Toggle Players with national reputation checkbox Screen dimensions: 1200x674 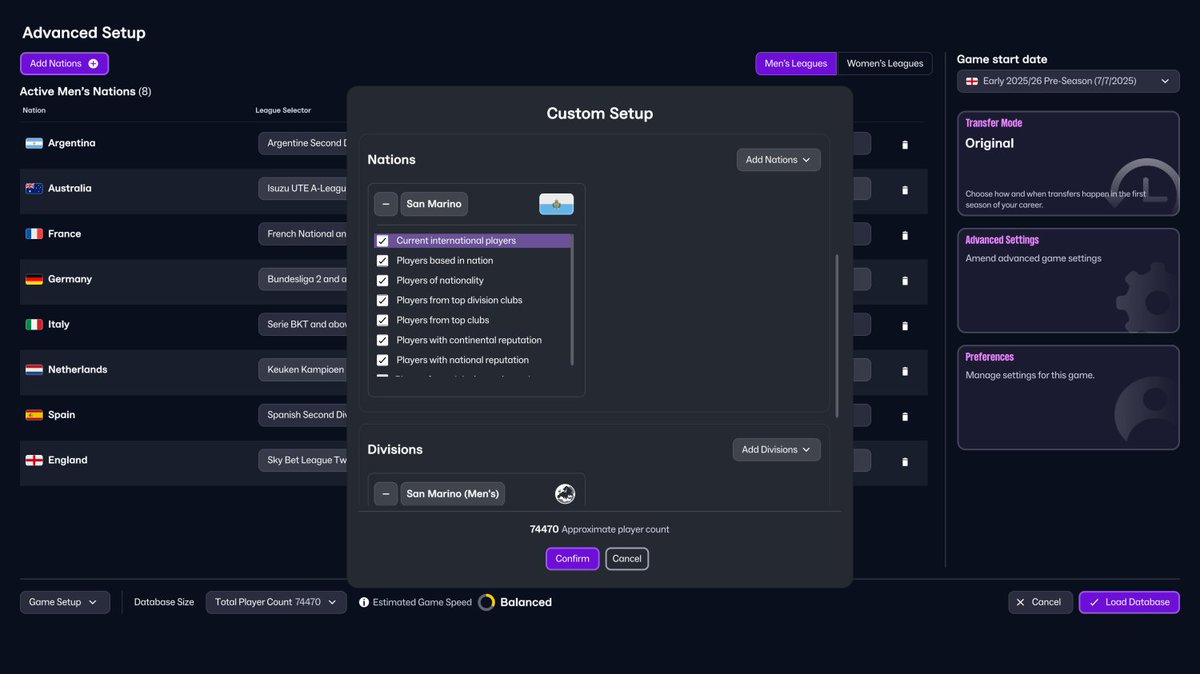382,360
